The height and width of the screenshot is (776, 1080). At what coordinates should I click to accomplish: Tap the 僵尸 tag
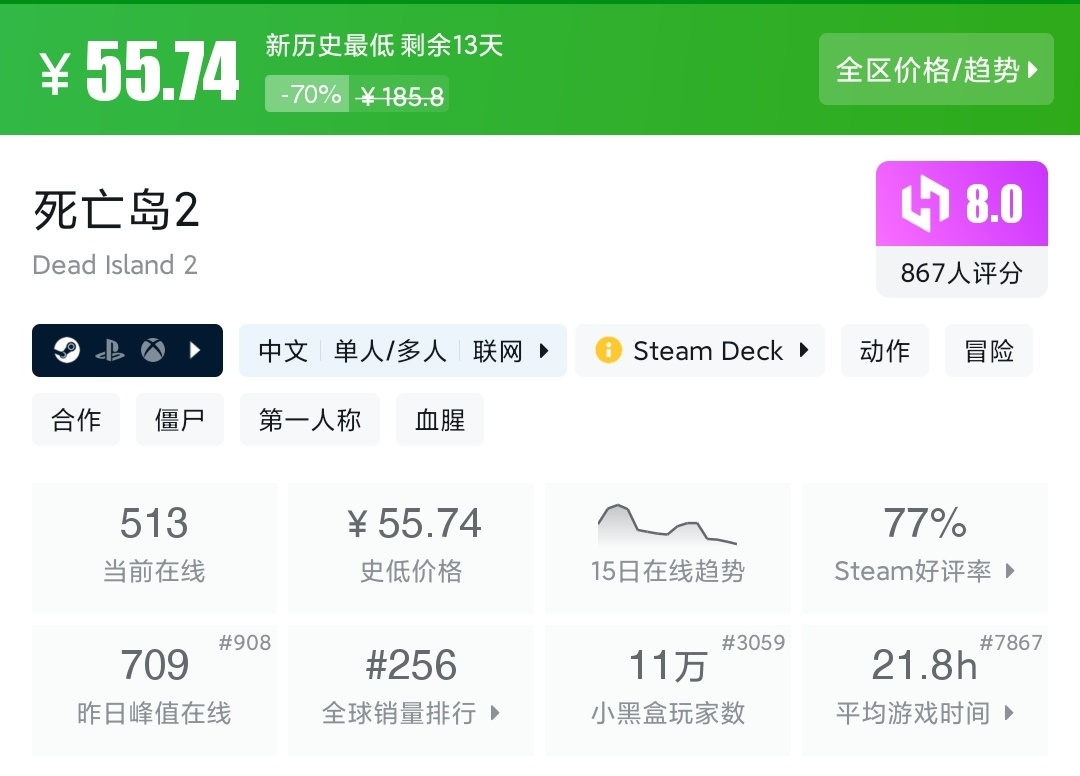(x=180, y=420)
